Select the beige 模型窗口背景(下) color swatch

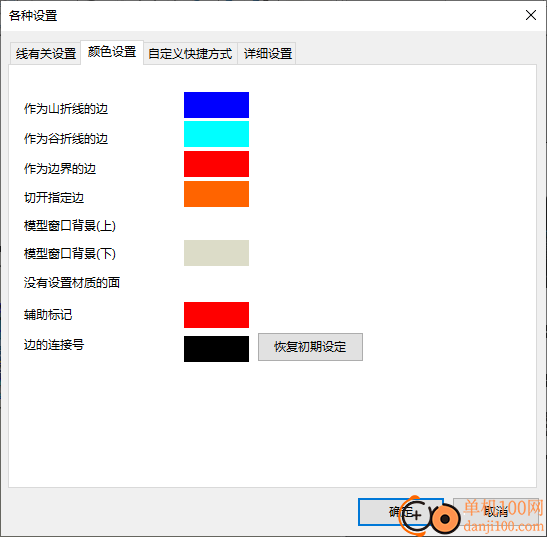(x=216, y=253)
